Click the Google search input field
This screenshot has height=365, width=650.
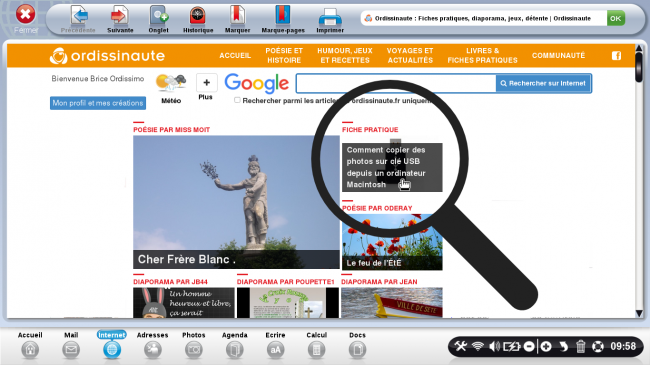(x=396, y=83)
